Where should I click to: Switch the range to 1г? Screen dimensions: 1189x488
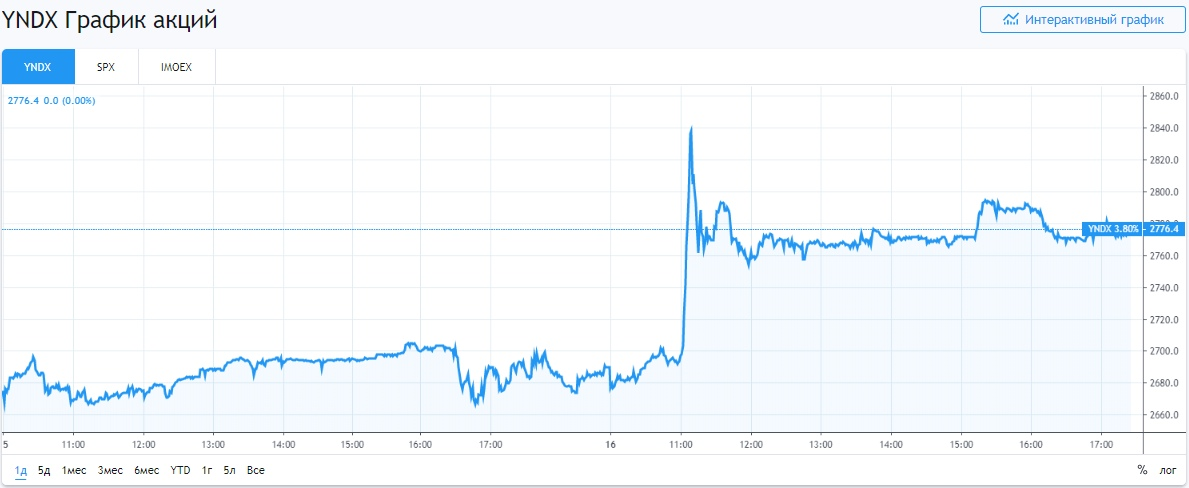pos(207,470)
